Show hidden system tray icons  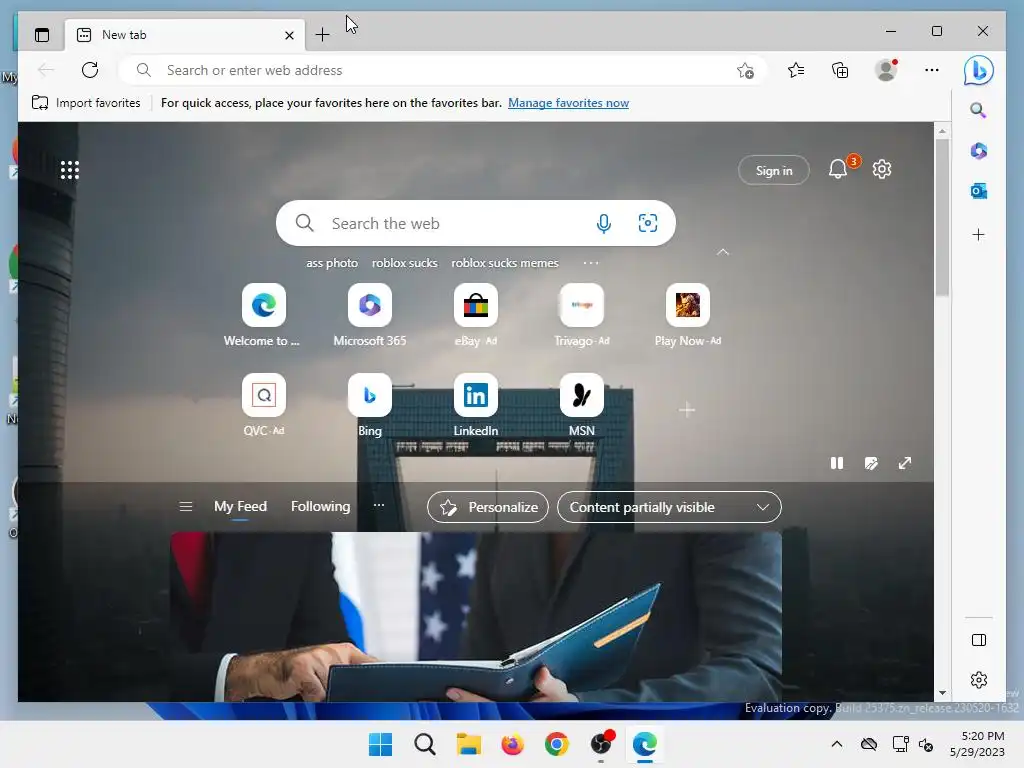837,744
